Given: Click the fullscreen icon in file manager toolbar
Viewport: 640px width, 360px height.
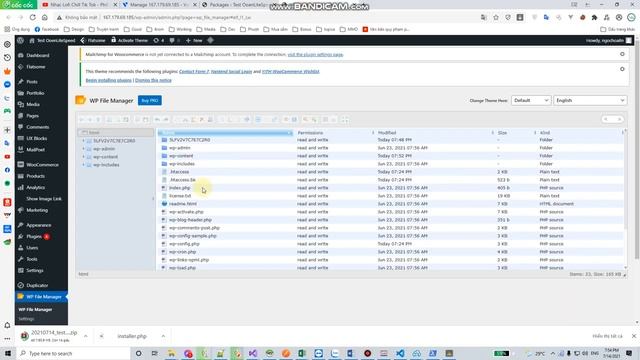Looking at the screenshot, I should tap(345, 120).
